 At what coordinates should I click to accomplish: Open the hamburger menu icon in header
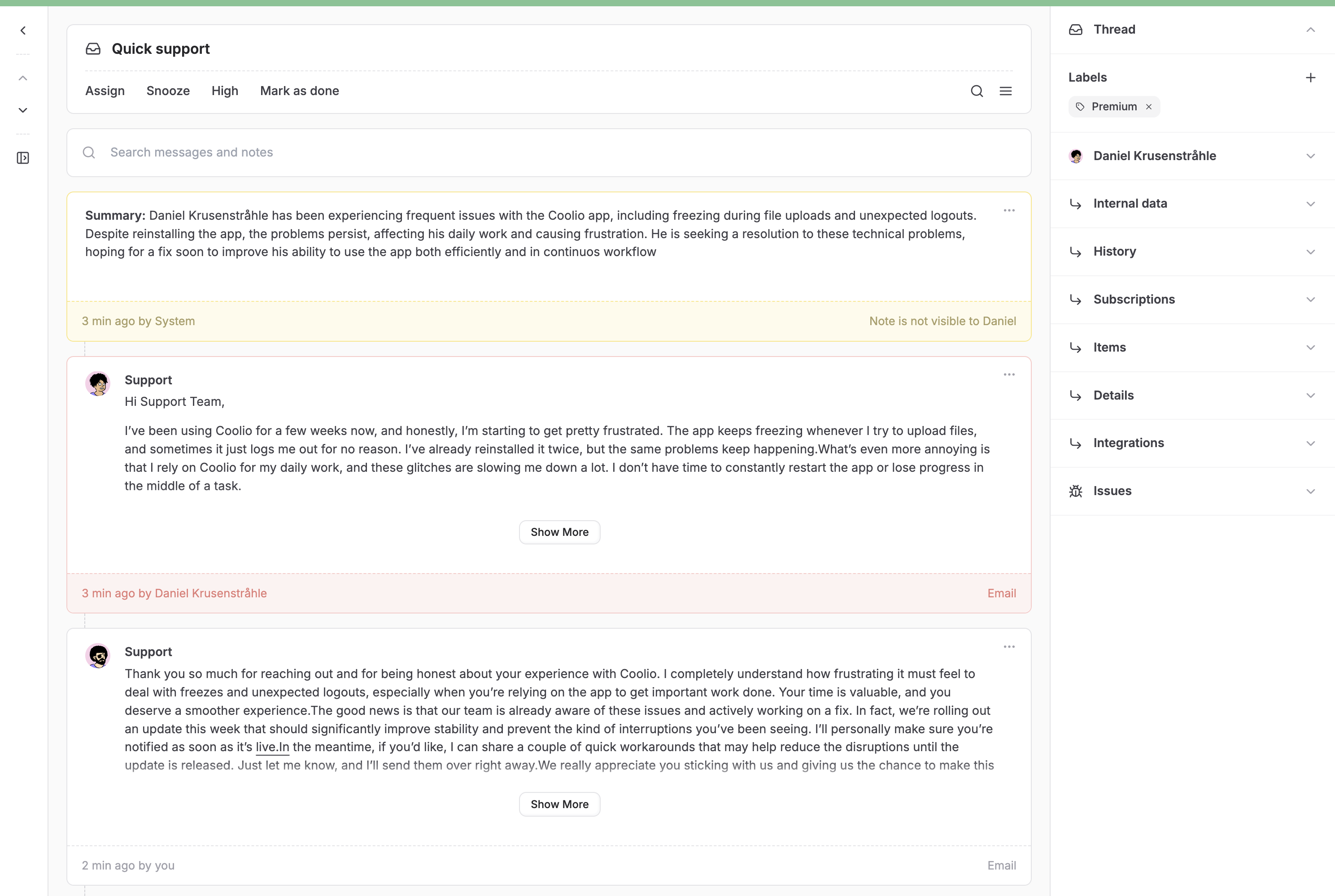[x=1005, y=91]
